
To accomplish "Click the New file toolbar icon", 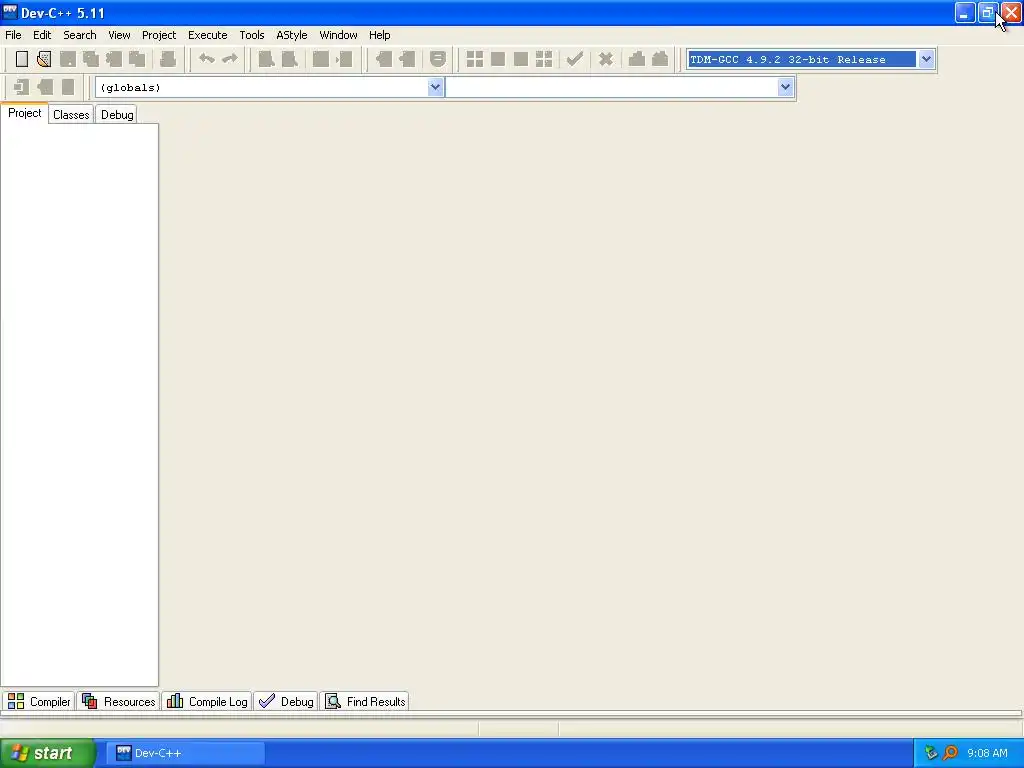I will [22, 59].
